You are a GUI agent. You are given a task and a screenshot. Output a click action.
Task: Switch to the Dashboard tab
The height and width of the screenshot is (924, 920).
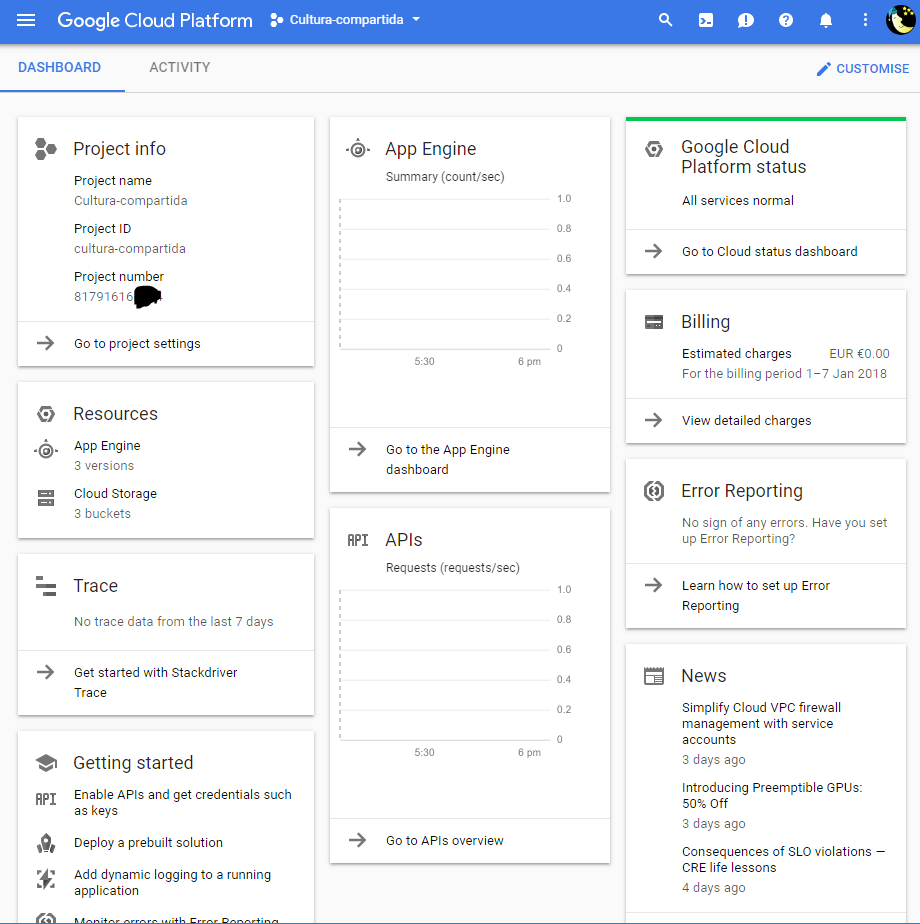tap(60, 67)
